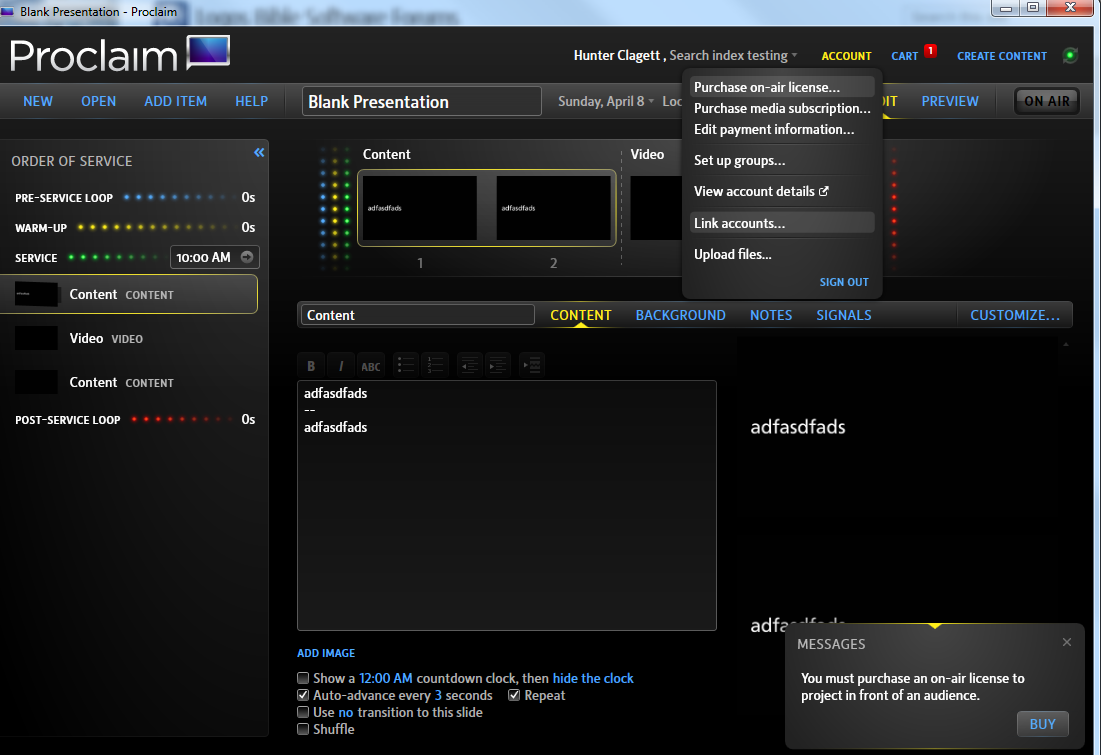
Task: Click the service start time arrow icon
Action: (x=247, y=257)
